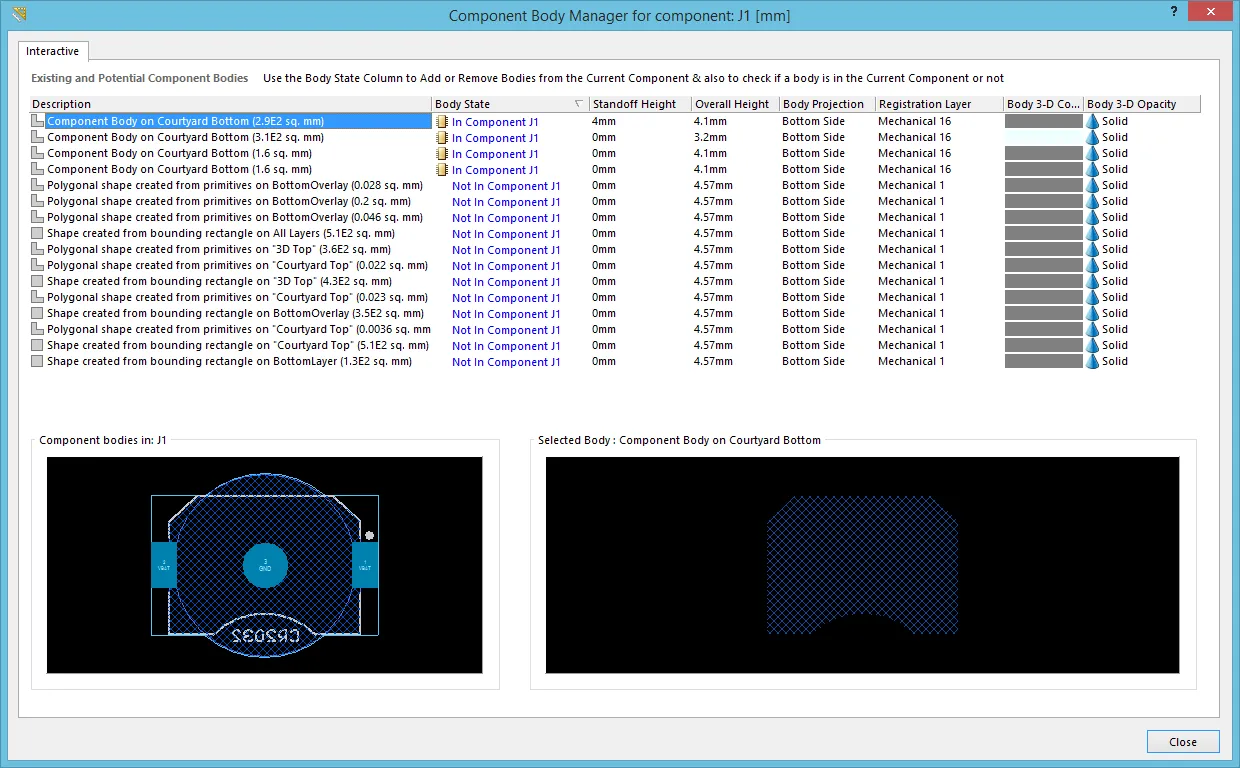Select the Interactive tab

(52, 51)
